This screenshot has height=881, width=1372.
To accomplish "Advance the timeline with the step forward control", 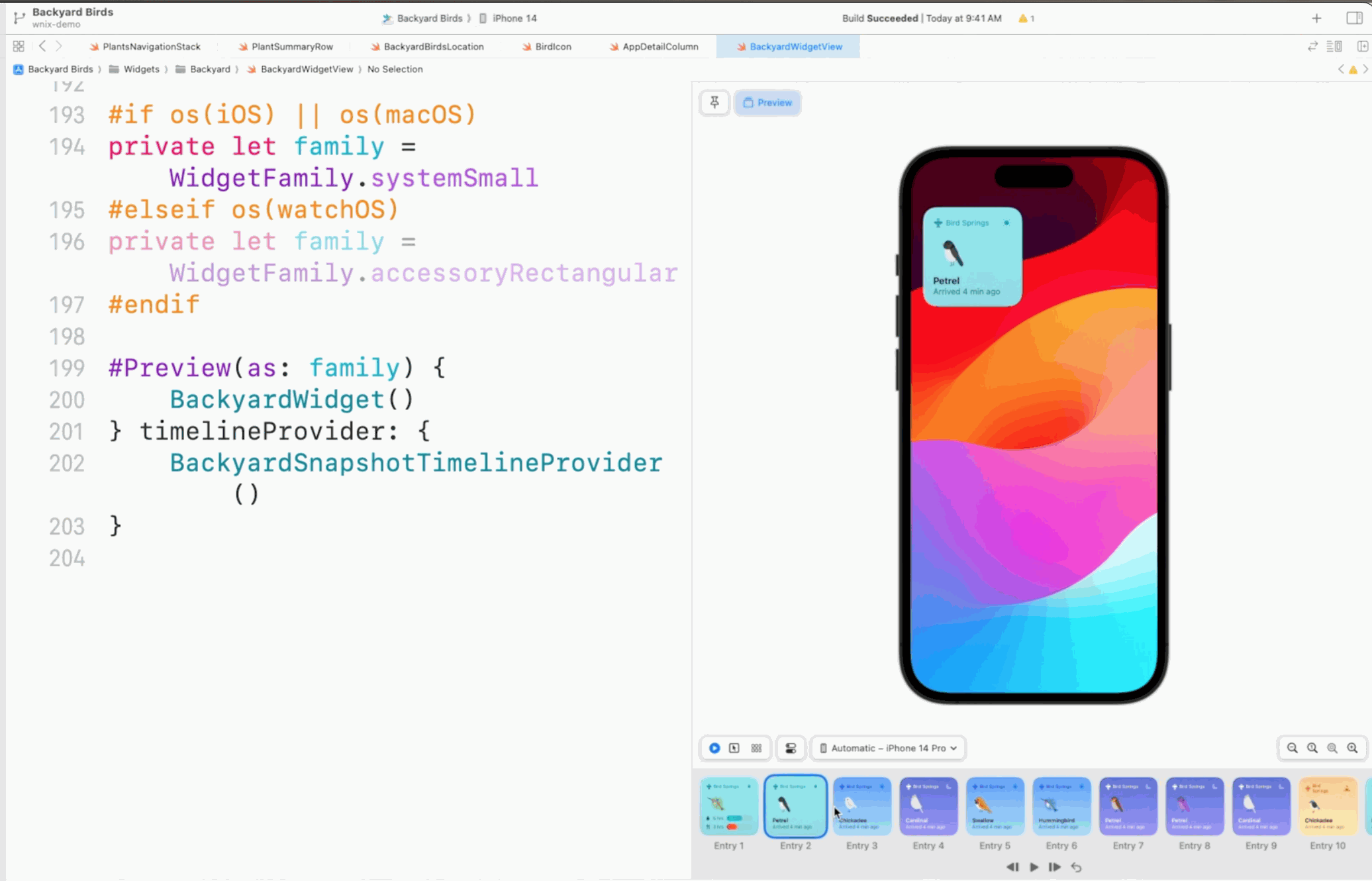I will click(1054, 866).
